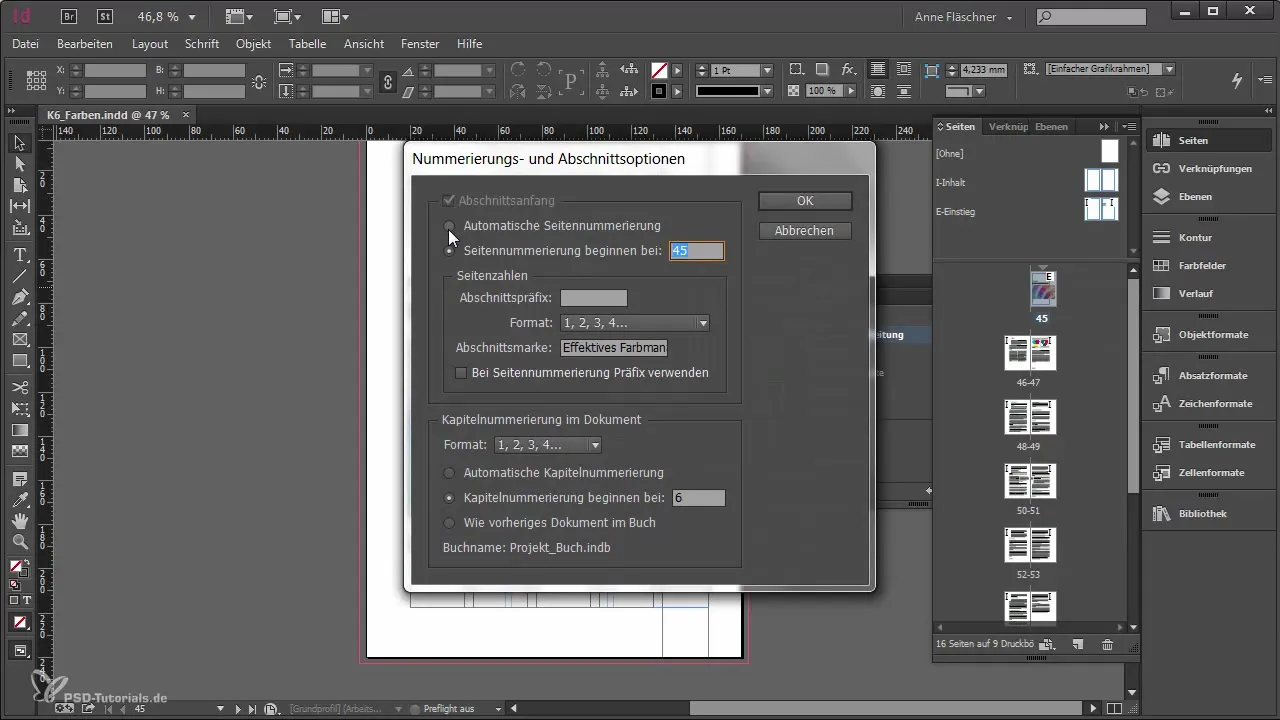Select the Scissors tool
Image resolution: width=1280 pixels, height=720 pixels.
[x=19, y=387]
